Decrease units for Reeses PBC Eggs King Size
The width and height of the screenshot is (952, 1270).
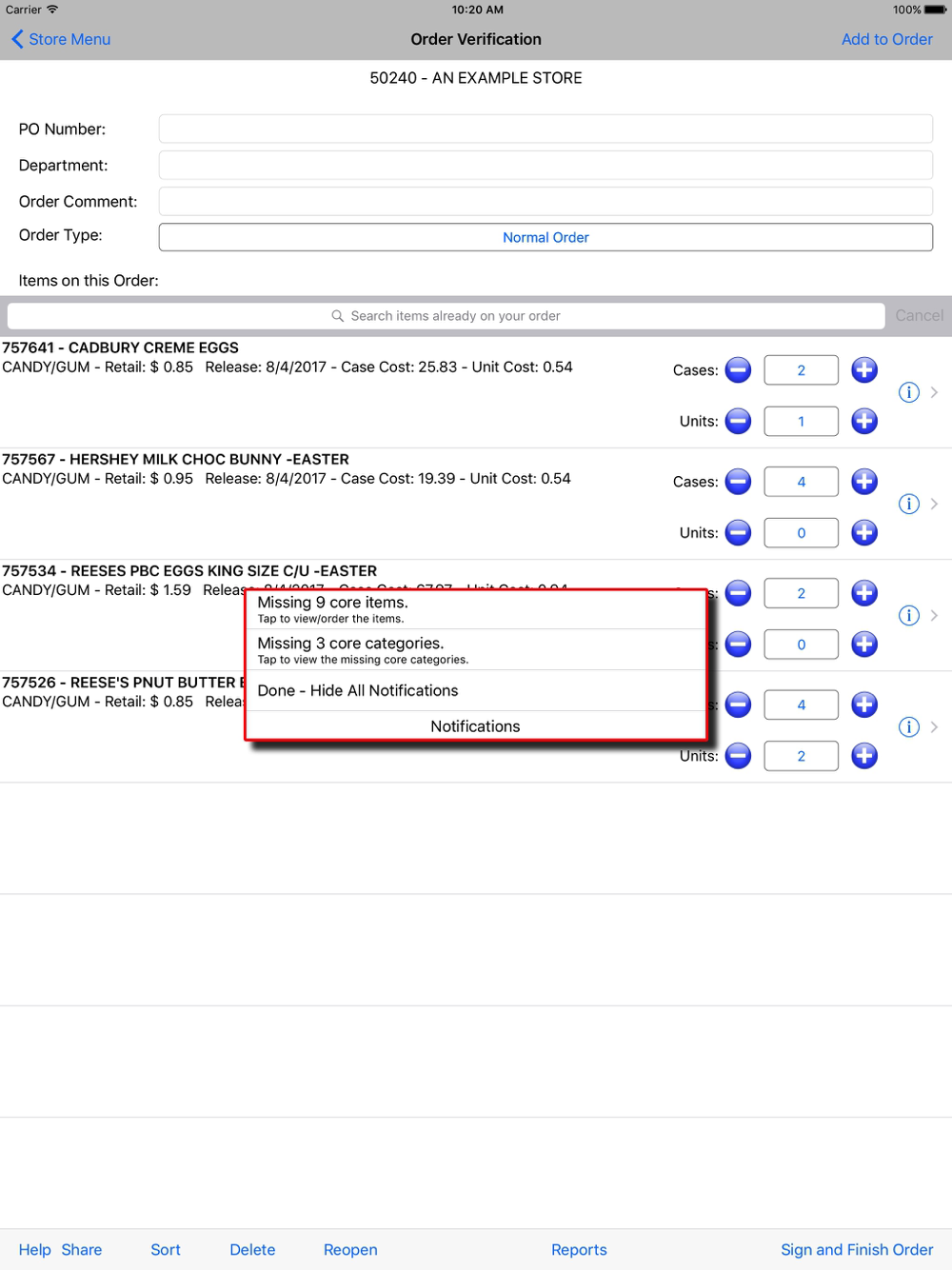738,645
